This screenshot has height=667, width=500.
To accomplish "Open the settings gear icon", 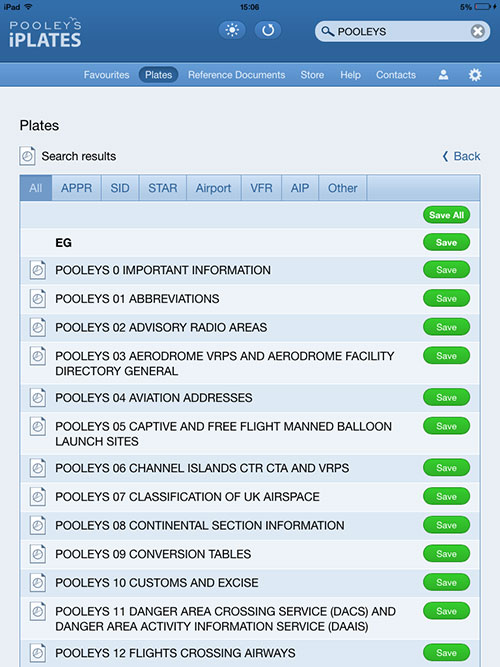I will pos(475,75).
